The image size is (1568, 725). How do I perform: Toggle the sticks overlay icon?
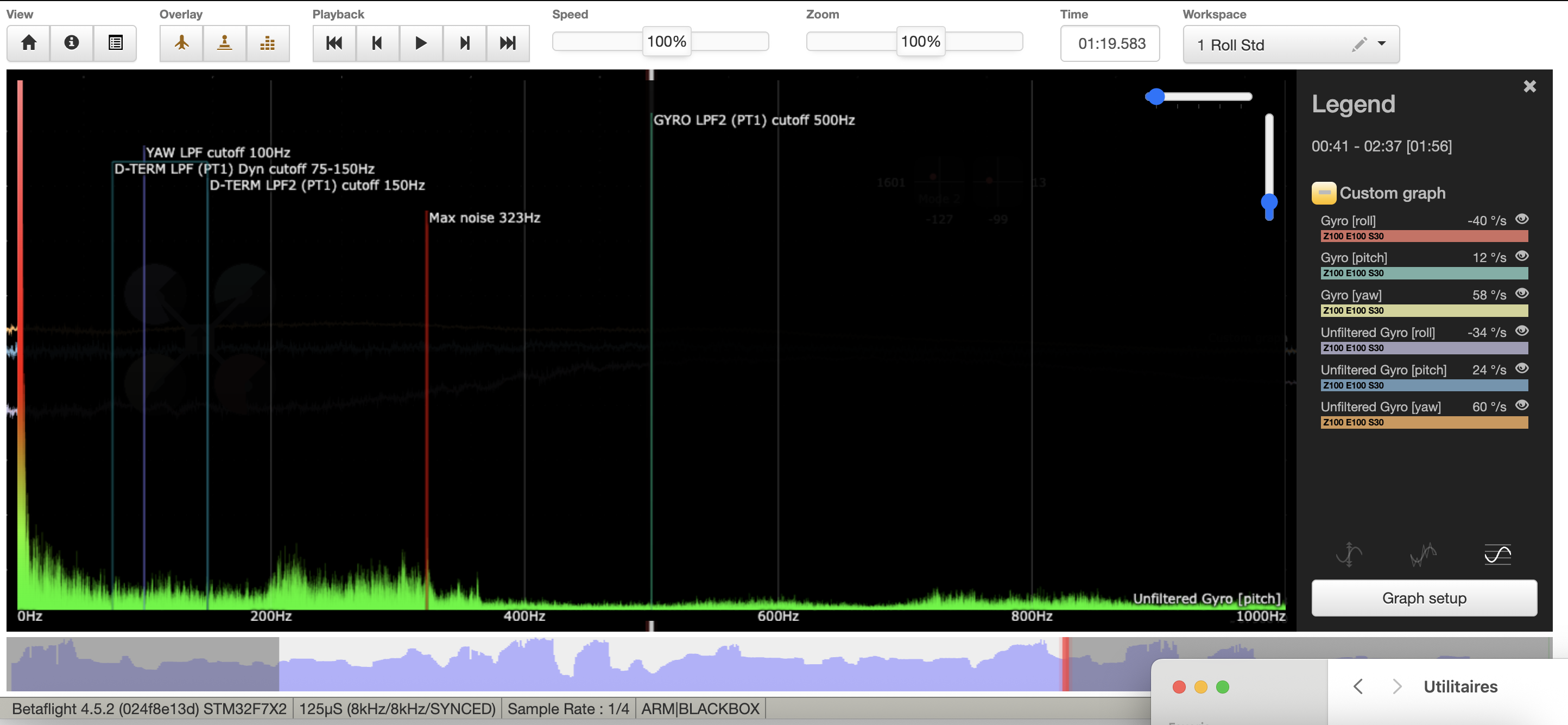pos(225,42)
